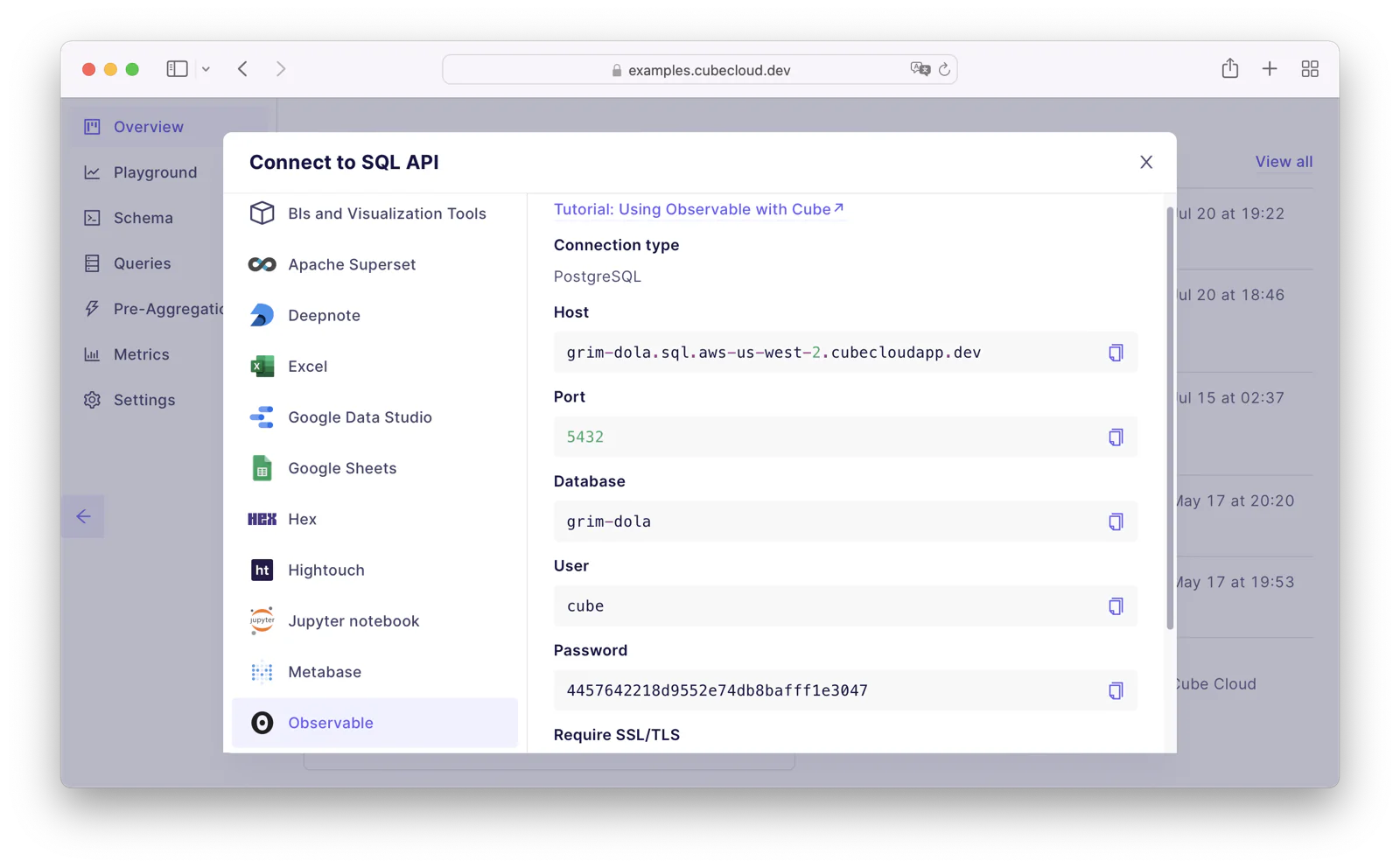Go forward in browser history

[281, 68]
